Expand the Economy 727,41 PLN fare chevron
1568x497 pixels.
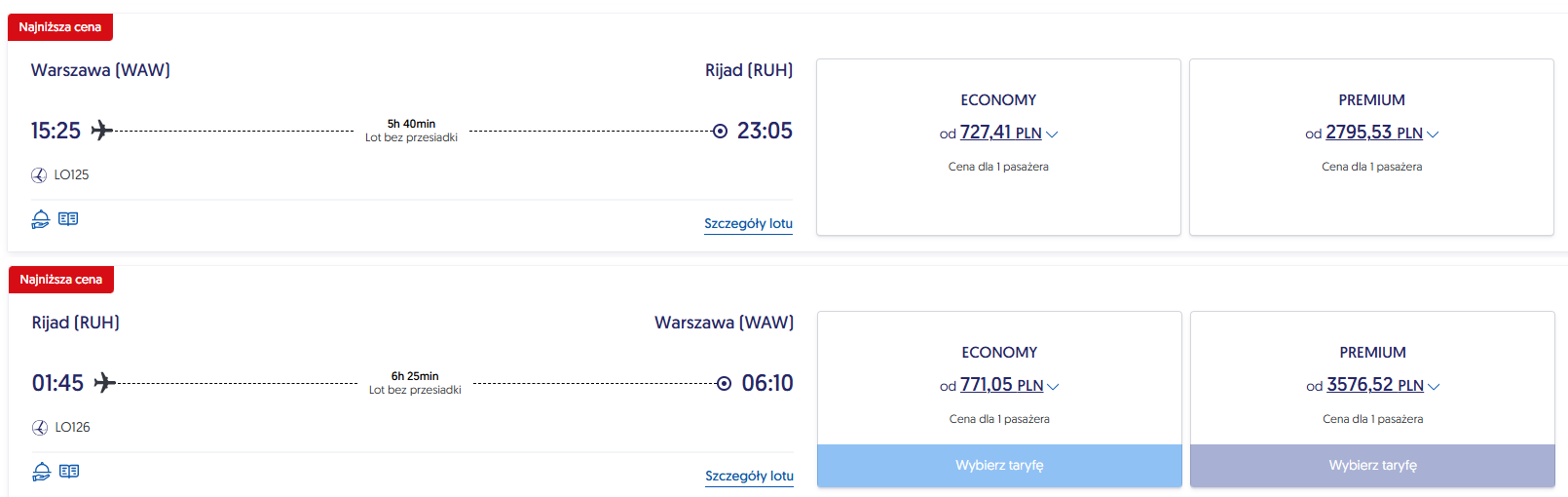[x=1052, y=134]
